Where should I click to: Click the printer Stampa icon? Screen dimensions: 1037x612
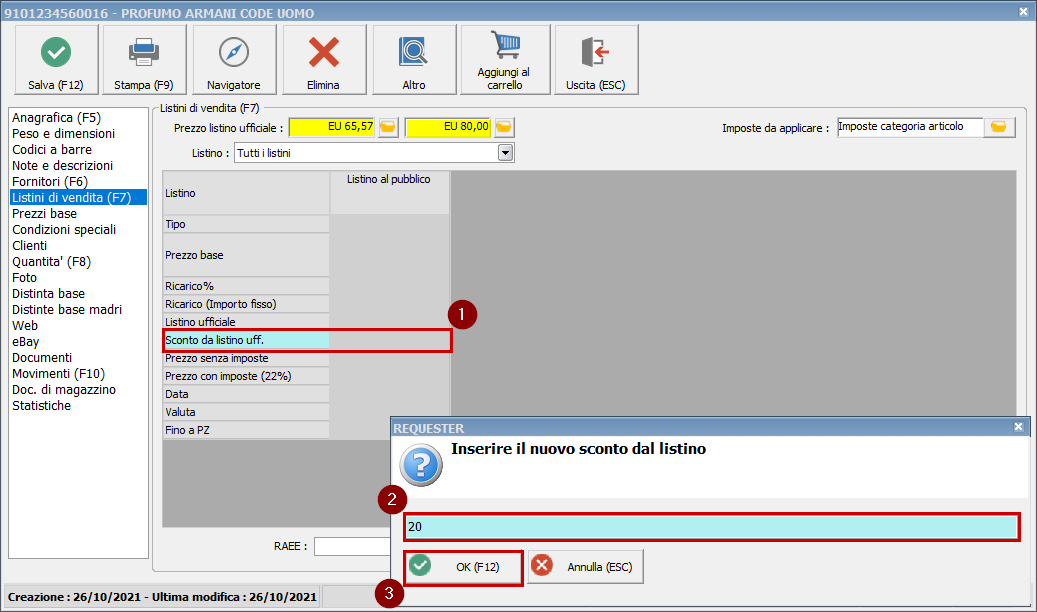point(144,52)
